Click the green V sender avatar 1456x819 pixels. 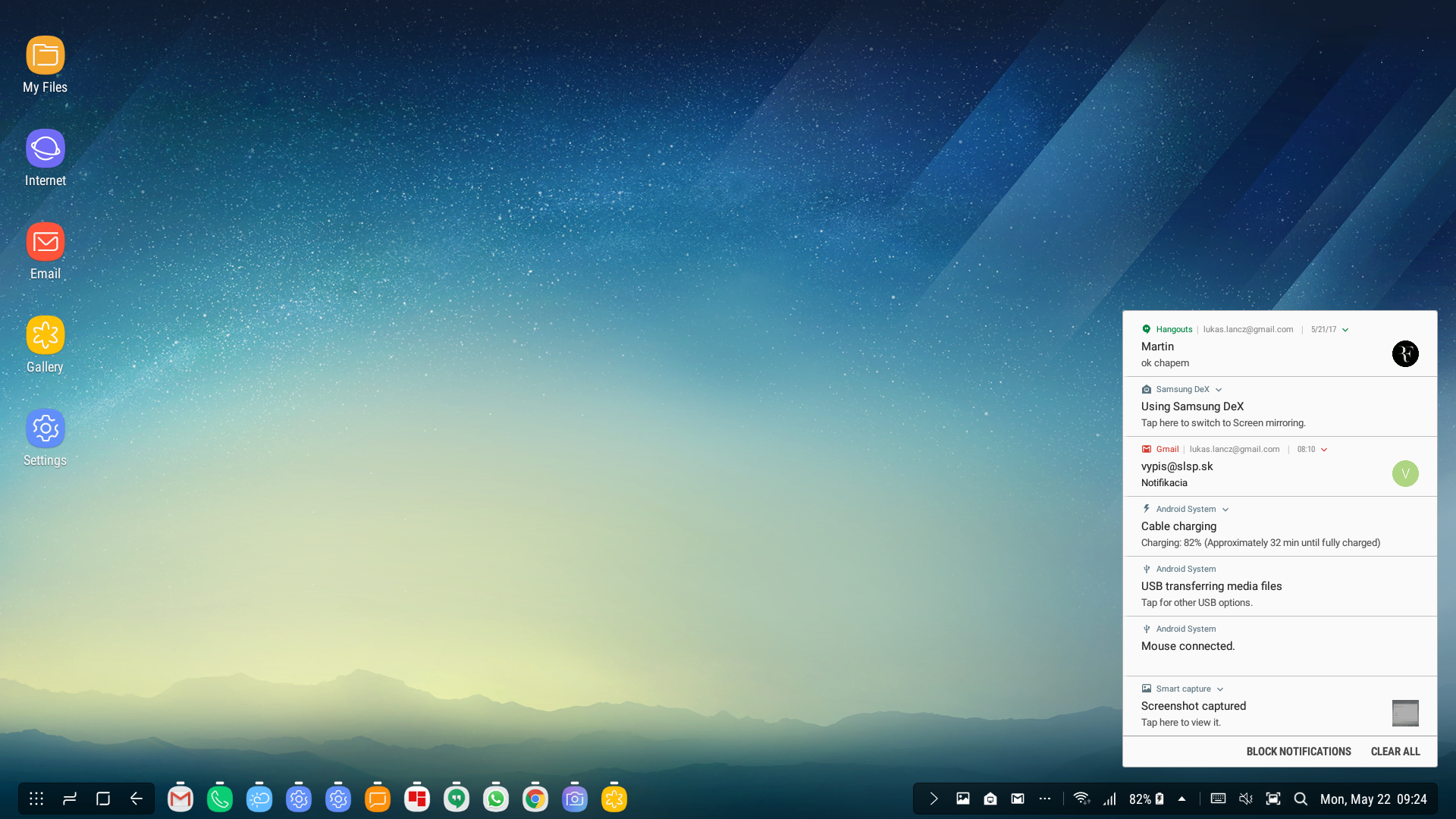click(x=1405, y=473)
